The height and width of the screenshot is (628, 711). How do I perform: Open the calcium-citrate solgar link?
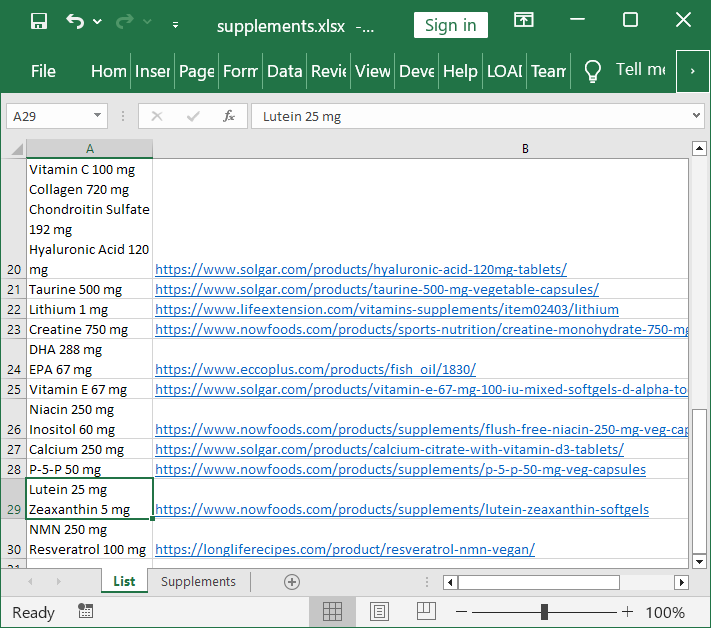[x=390, y=449]
